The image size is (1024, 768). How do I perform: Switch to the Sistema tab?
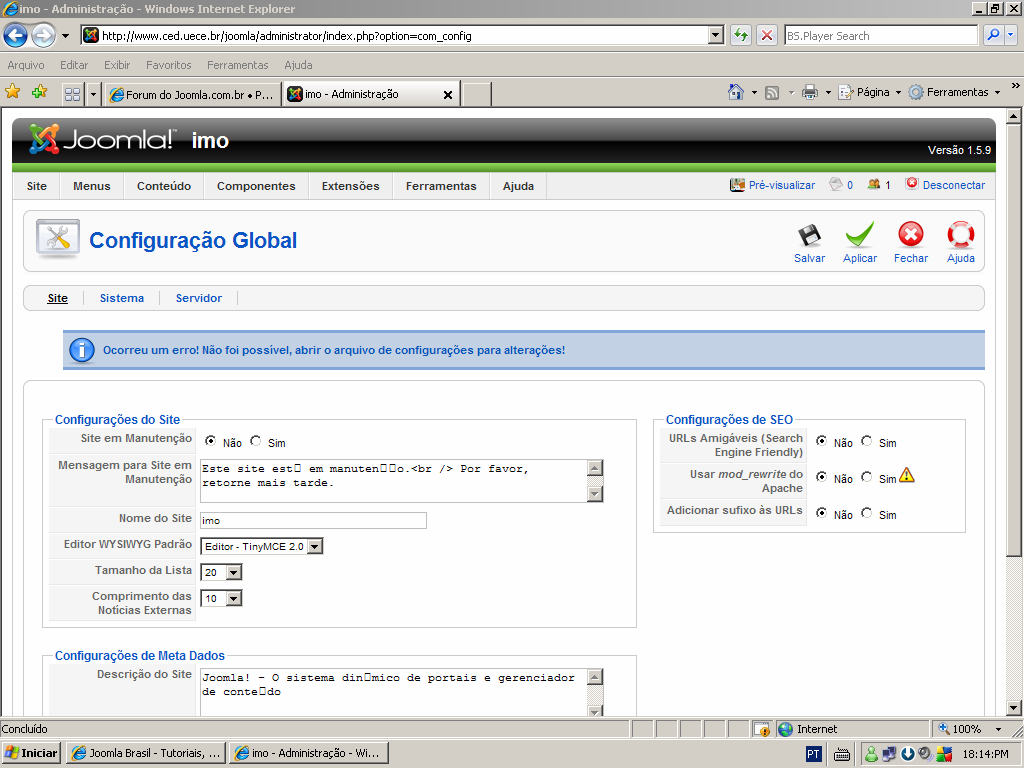click(121, 298)
